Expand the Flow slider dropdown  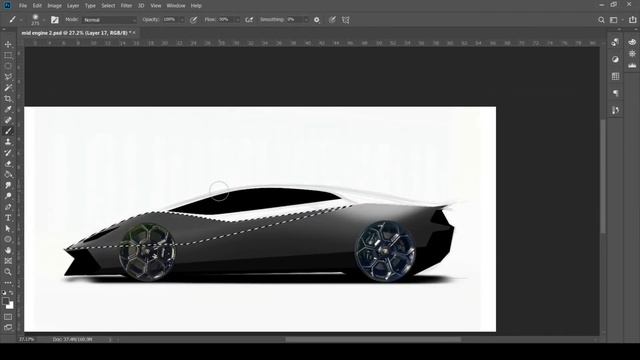point(238,20)
